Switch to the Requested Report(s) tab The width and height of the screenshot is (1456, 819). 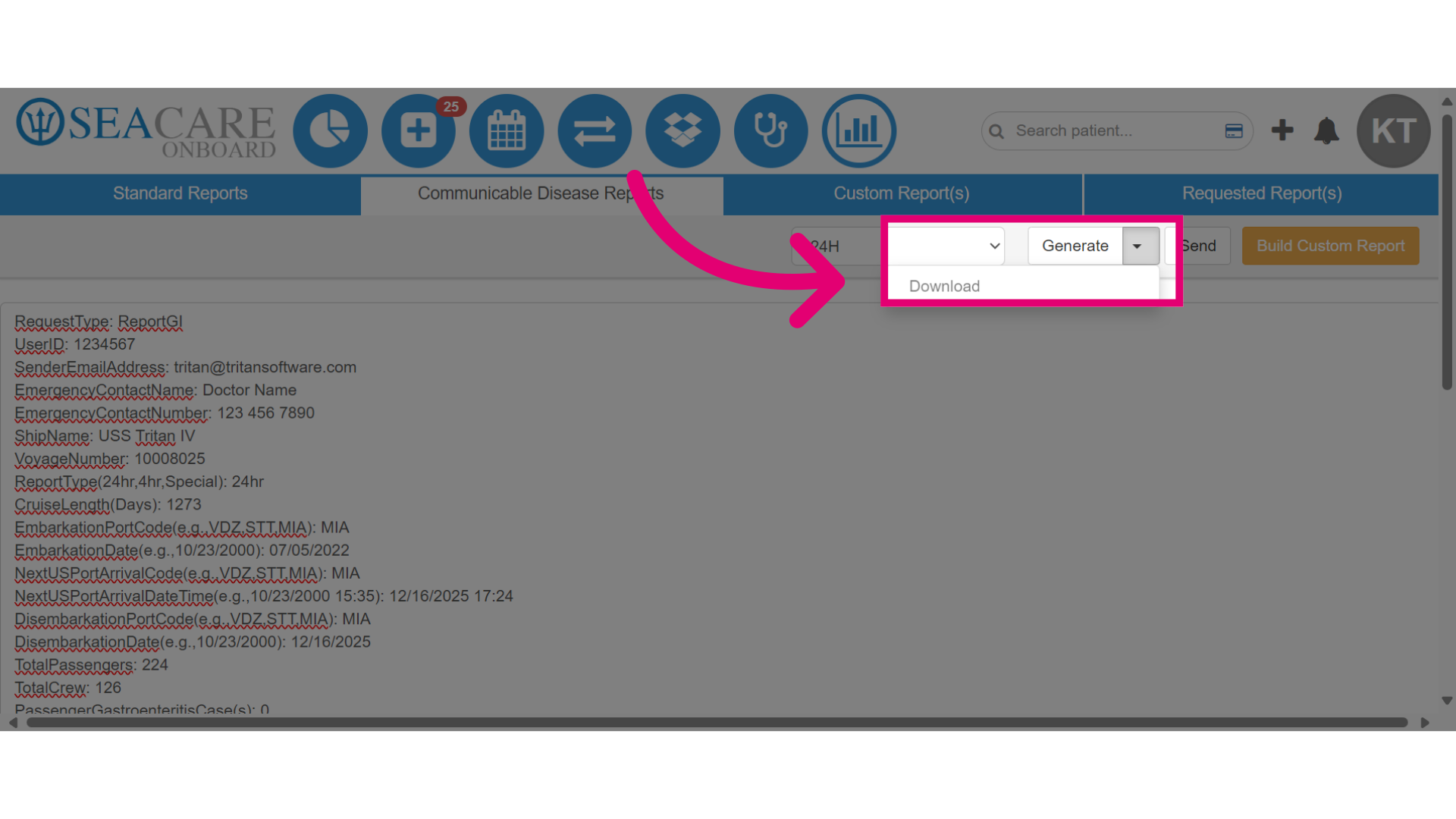click(x=1262, y=194)
